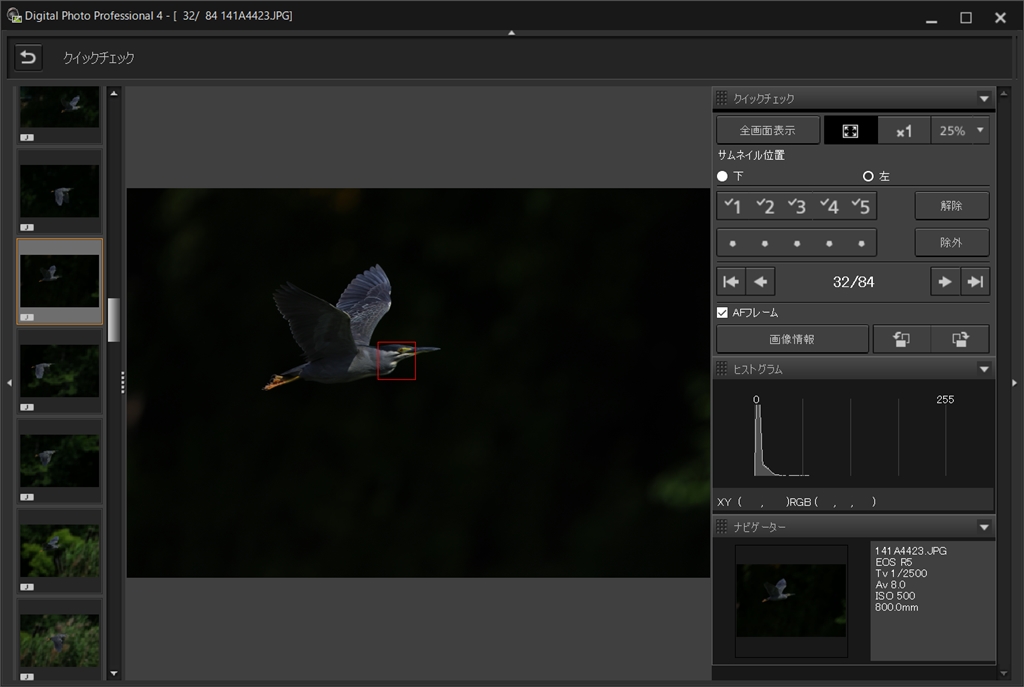Apply check mark 3 to image
1024x687 pixels.
[797, 206]
